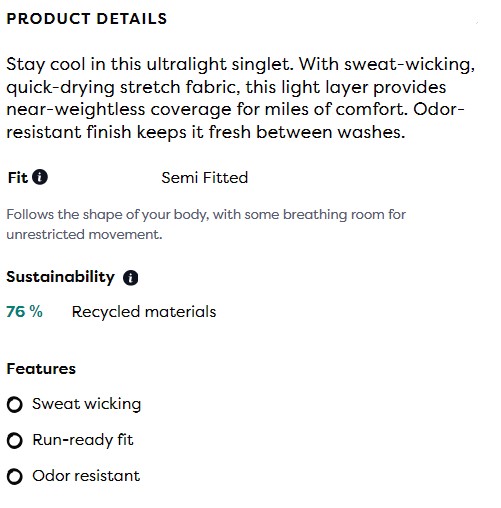The height and width of the screenshot is (508, 501).
Task: Click the Odor resistant feature text
Action: click(x=86, y=476)
